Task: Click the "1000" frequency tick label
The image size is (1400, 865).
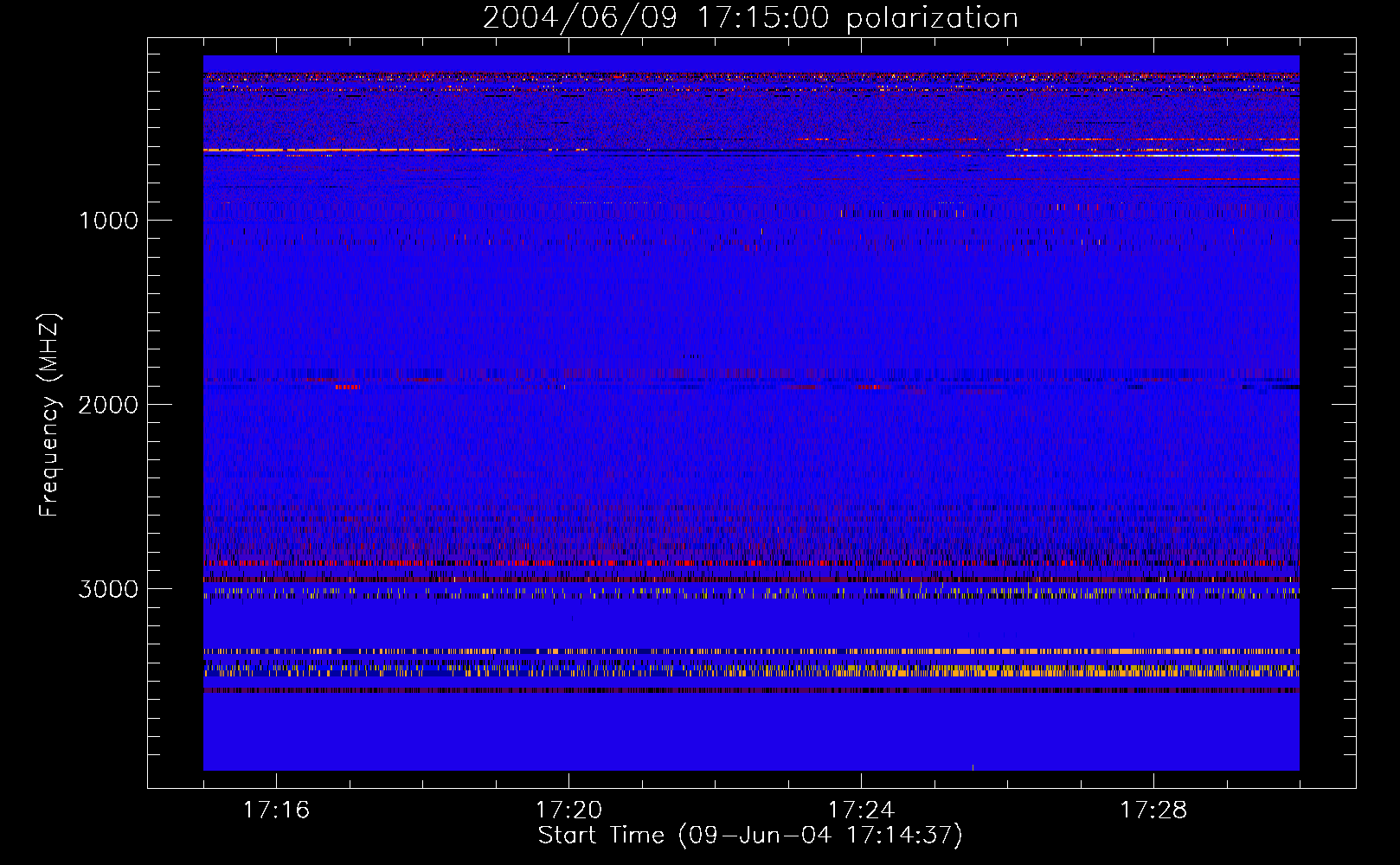Action: coord(108,221)
